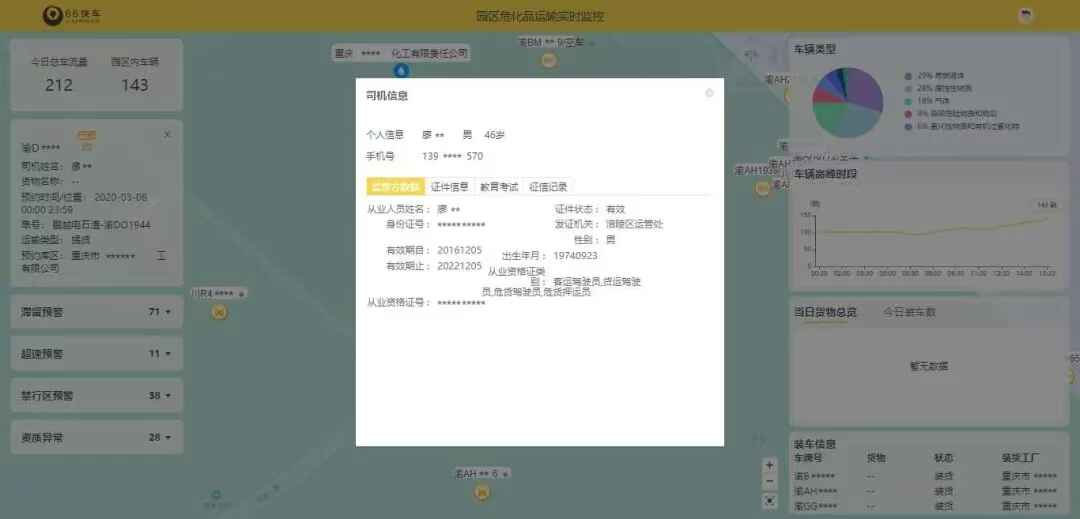Open the 征信记录 tab
The image size is (1080, 519).
[x=548, y=186]
